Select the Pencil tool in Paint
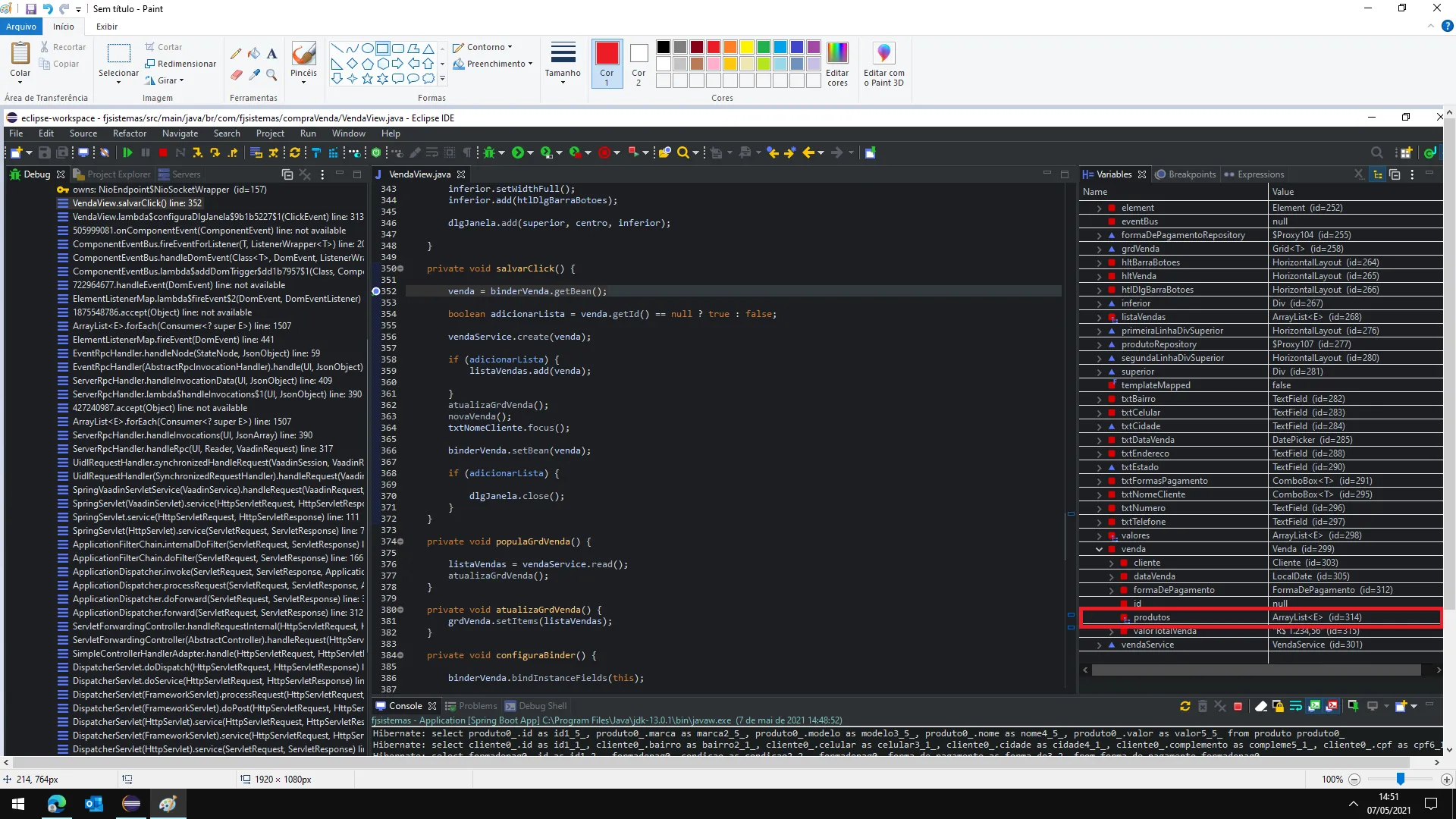Screen dimensions: 1456x819 click(236, 54)
